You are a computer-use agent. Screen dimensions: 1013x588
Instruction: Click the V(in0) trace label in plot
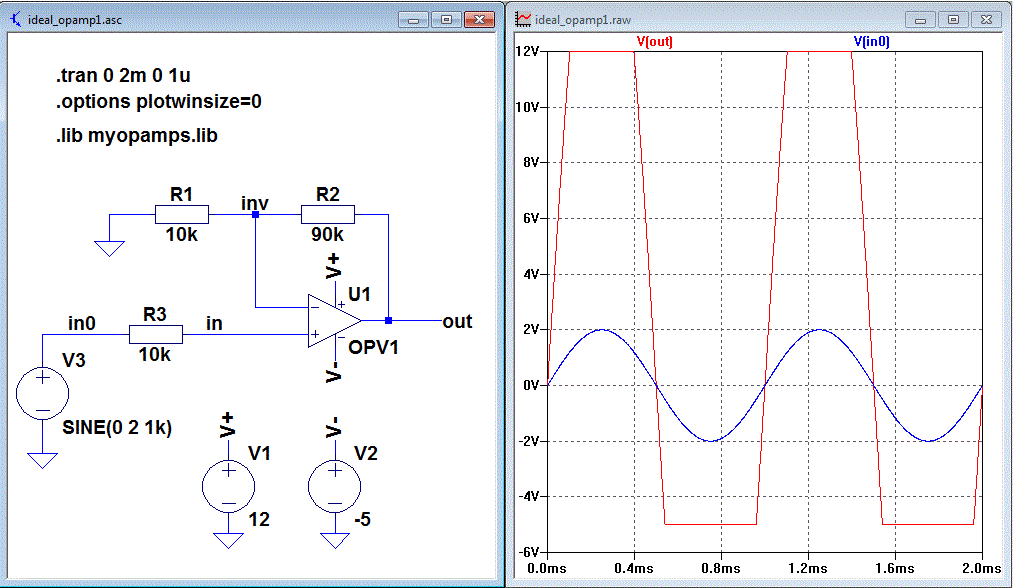872,41
